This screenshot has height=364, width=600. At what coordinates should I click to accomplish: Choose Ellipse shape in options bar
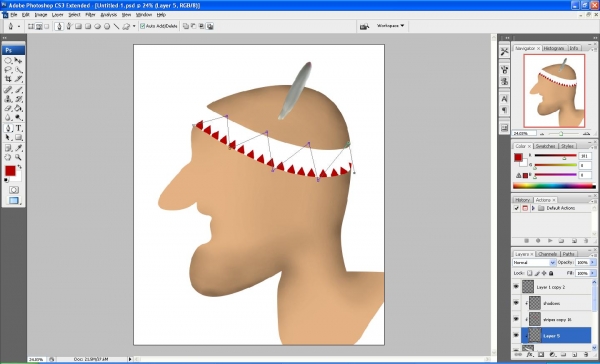point(97,26)
